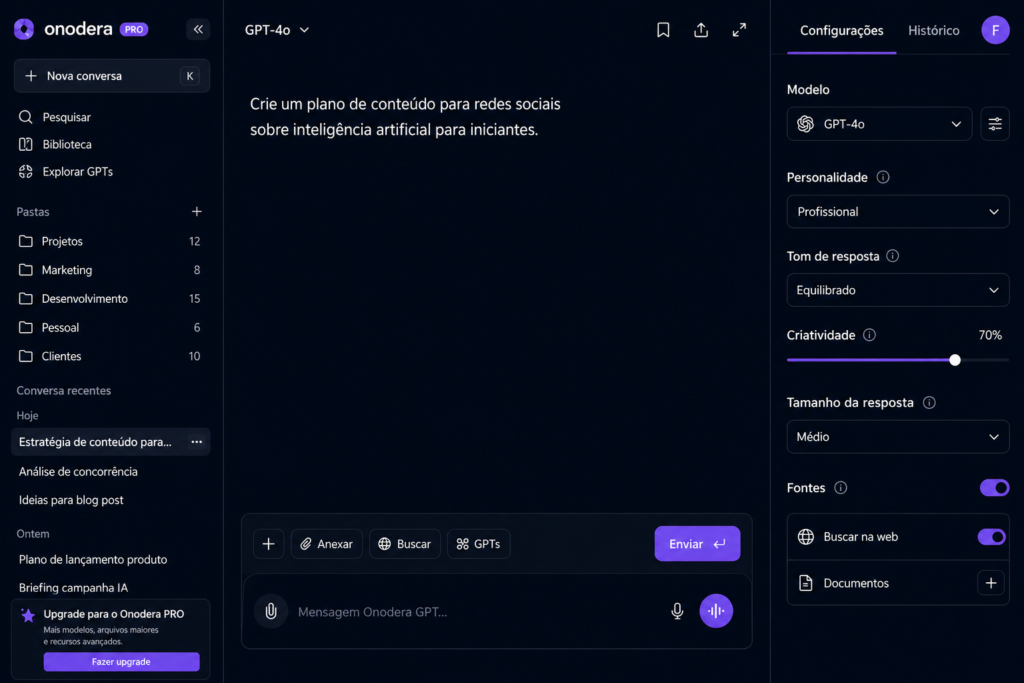The width and height of the screenshot is (1024, 683).
Task: Open the Pessoal folder
Action: 110,328
